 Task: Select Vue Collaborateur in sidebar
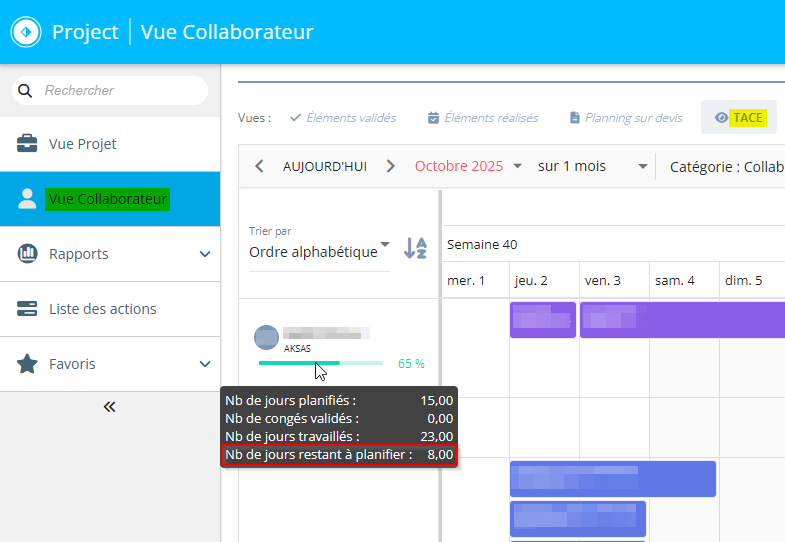(x=108, y=199)
